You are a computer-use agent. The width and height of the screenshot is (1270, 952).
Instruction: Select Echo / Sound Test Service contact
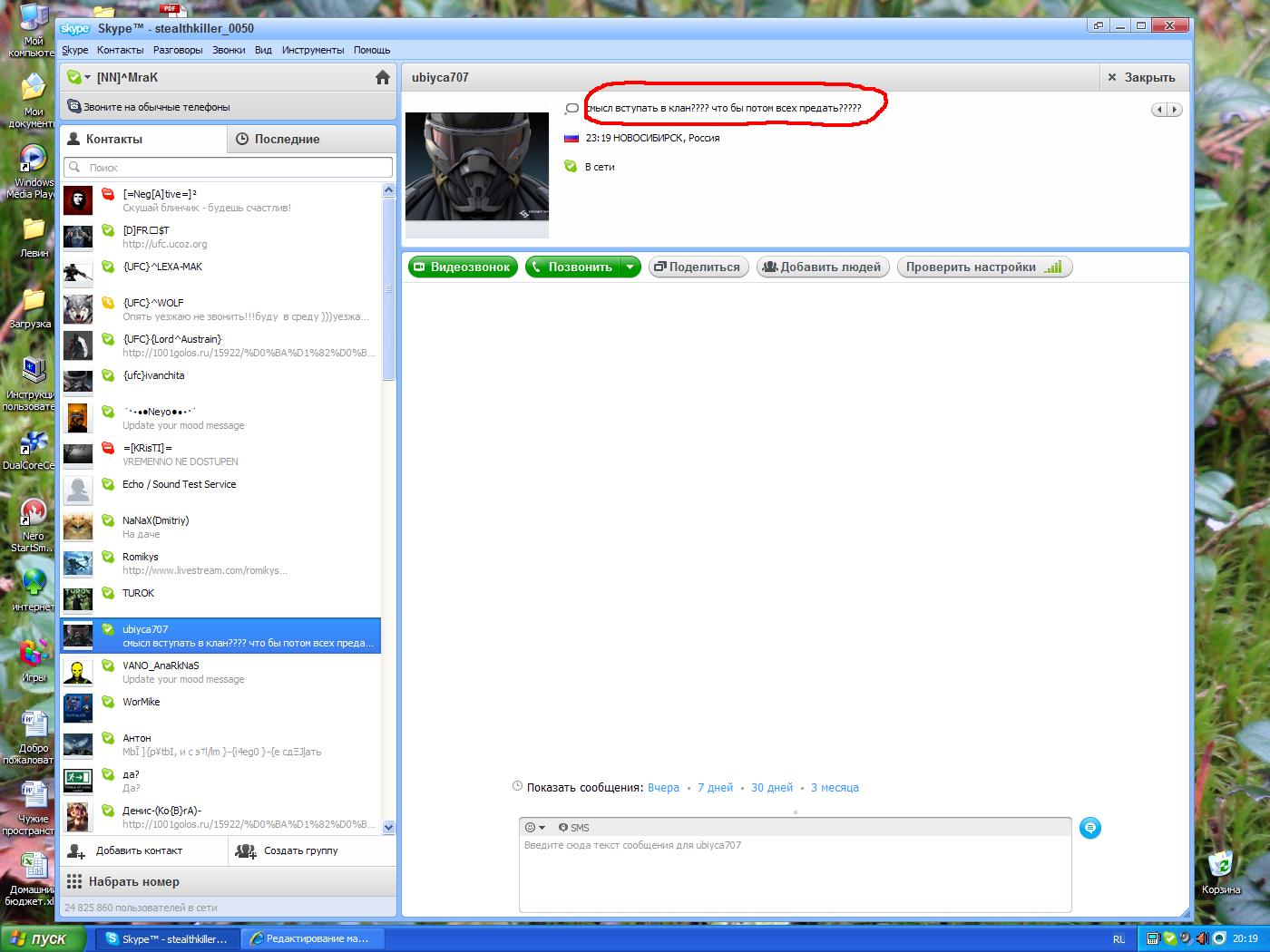click(x=220, y=491)
